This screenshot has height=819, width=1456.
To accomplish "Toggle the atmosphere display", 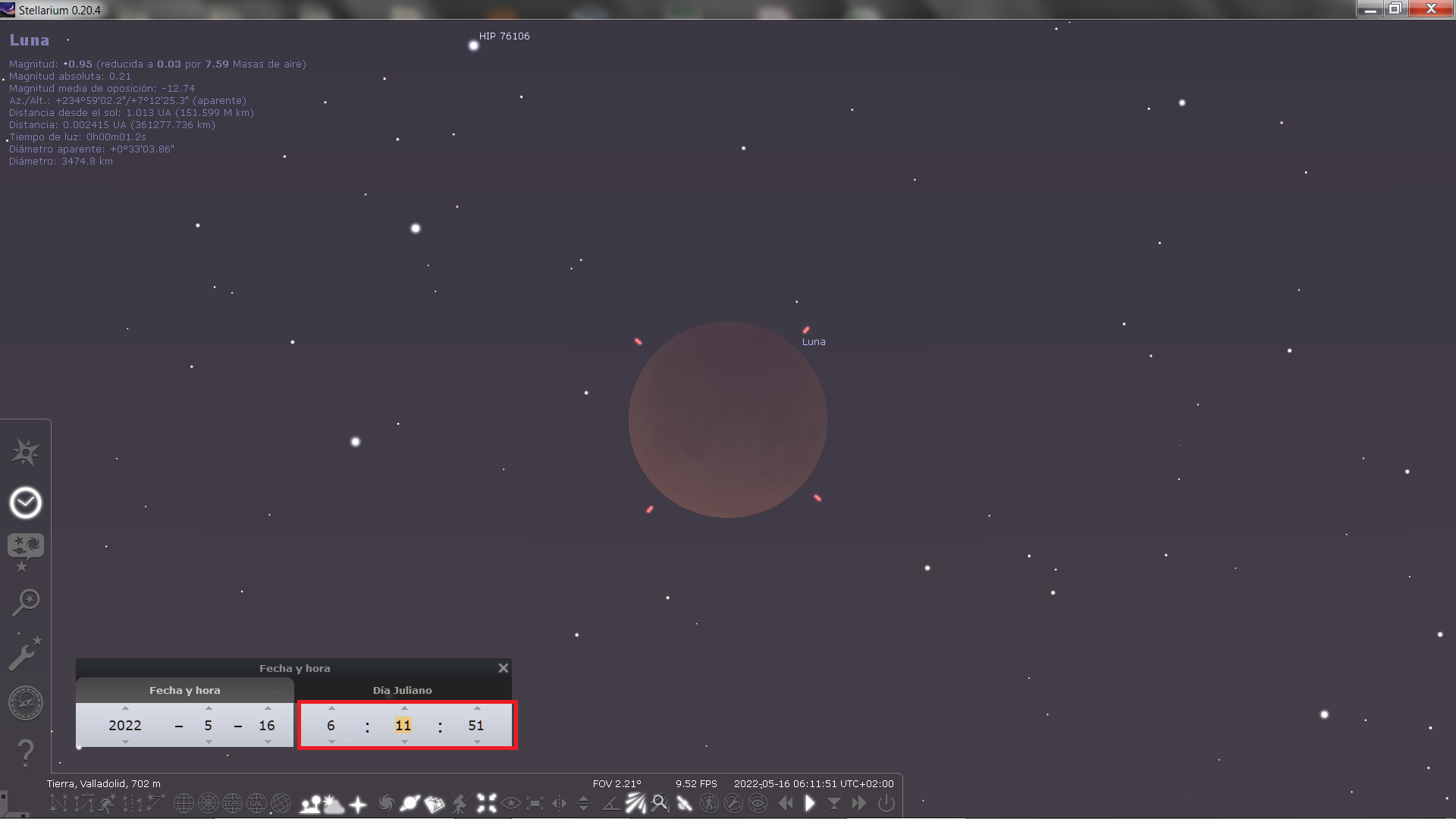I will [x=334, y=804].
